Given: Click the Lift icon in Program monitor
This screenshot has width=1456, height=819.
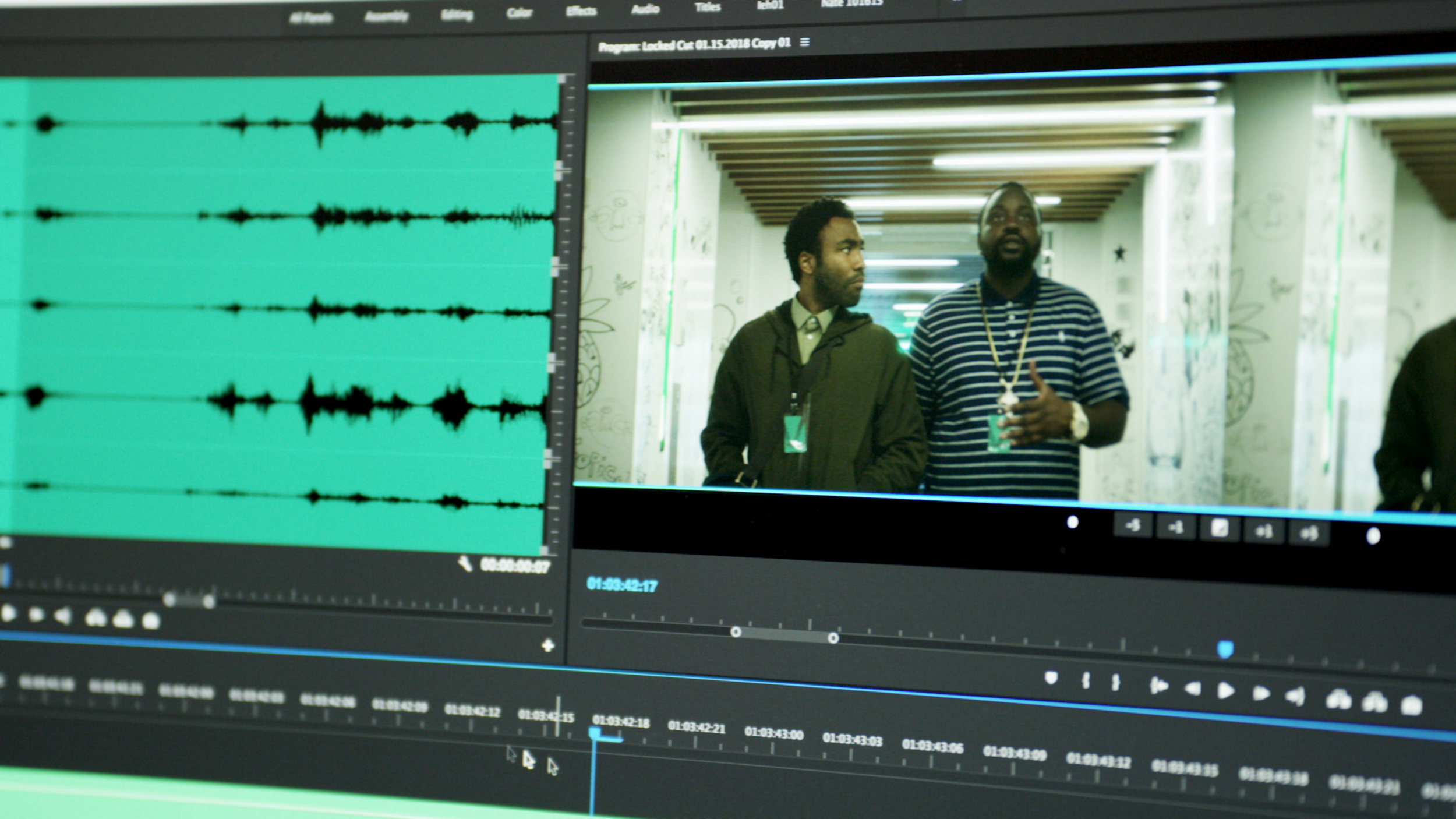Looking at the screenshot, I should coord(1338,700).
